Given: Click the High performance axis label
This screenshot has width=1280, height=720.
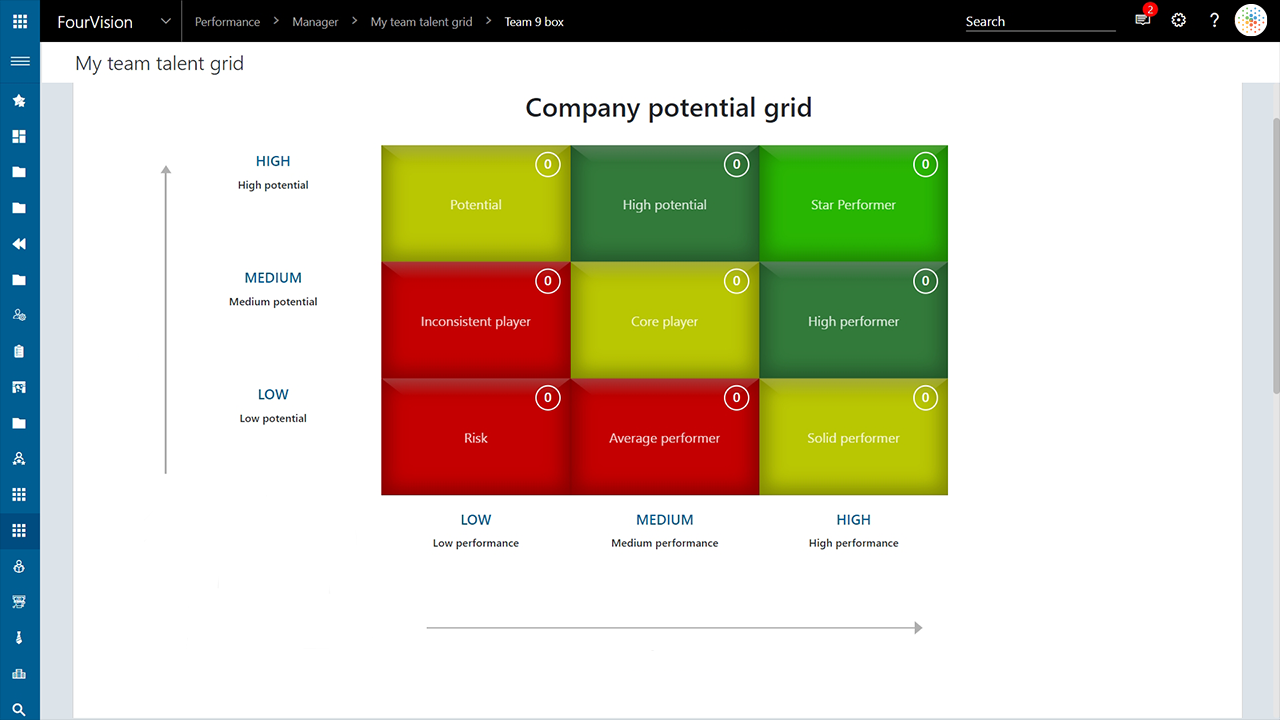Looking at the screenshot, I should pos(854,543).
